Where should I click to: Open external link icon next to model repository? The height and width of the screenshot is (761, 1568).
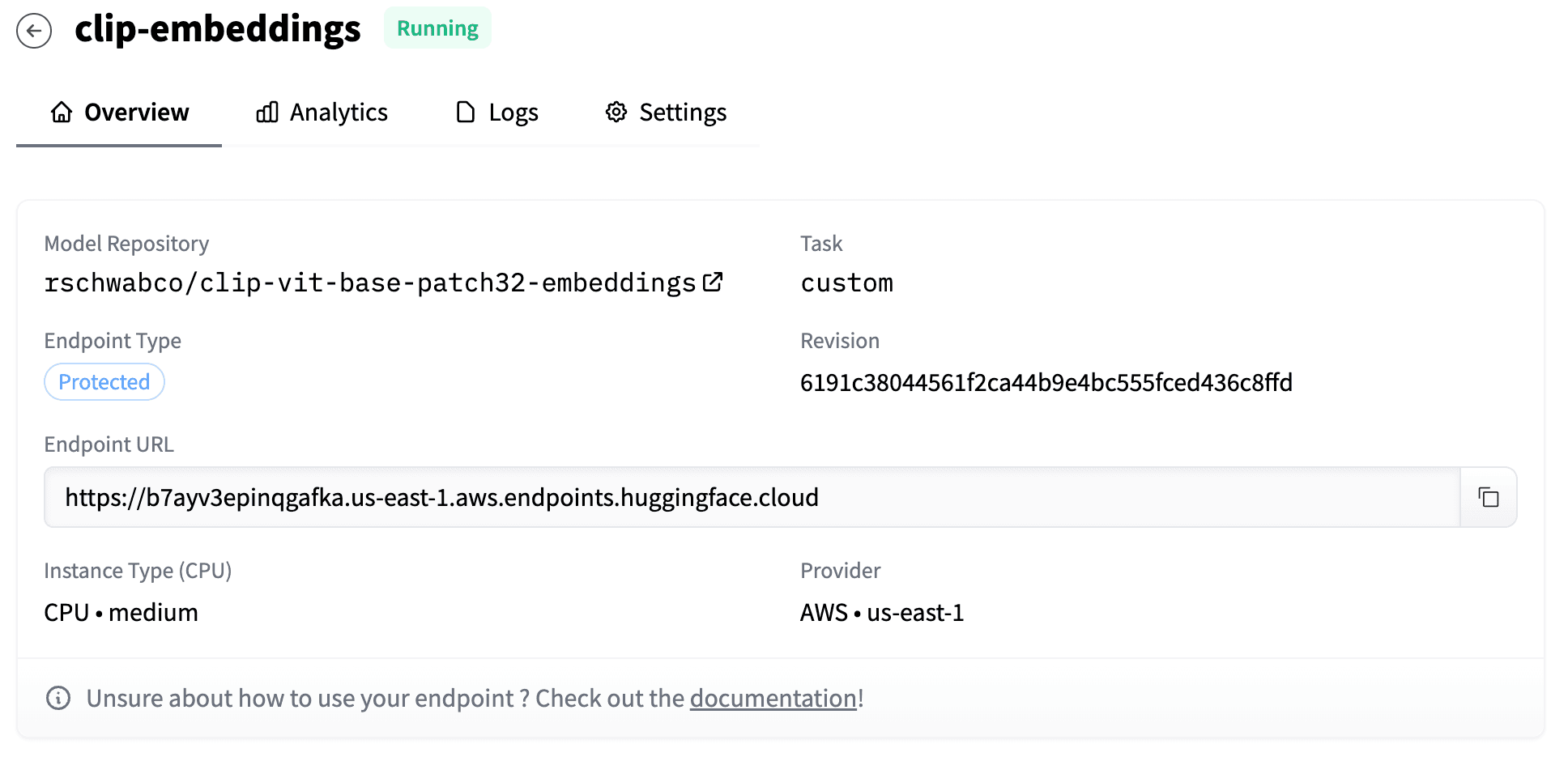713,282
